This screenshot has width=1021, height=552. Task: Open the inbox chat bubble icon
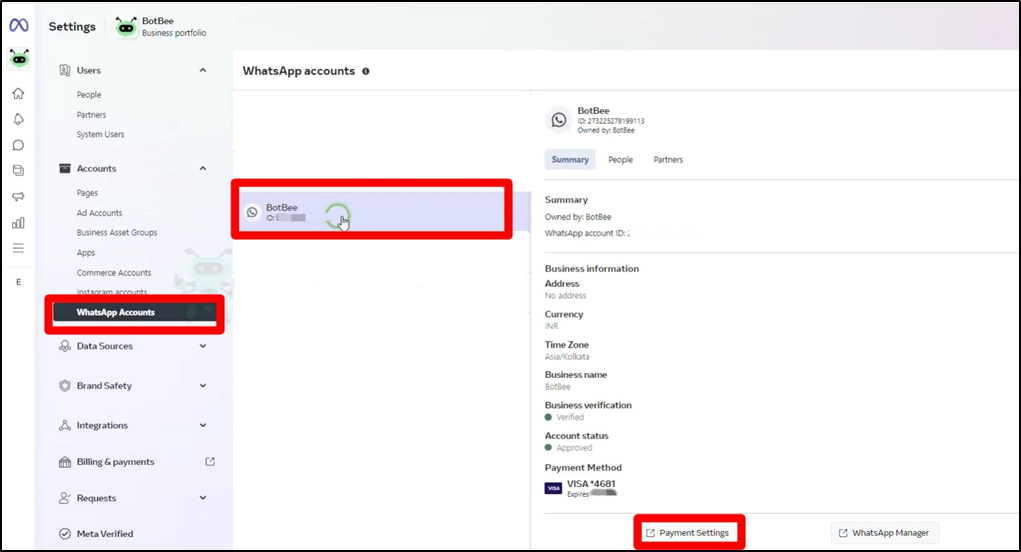pos(18,145)
